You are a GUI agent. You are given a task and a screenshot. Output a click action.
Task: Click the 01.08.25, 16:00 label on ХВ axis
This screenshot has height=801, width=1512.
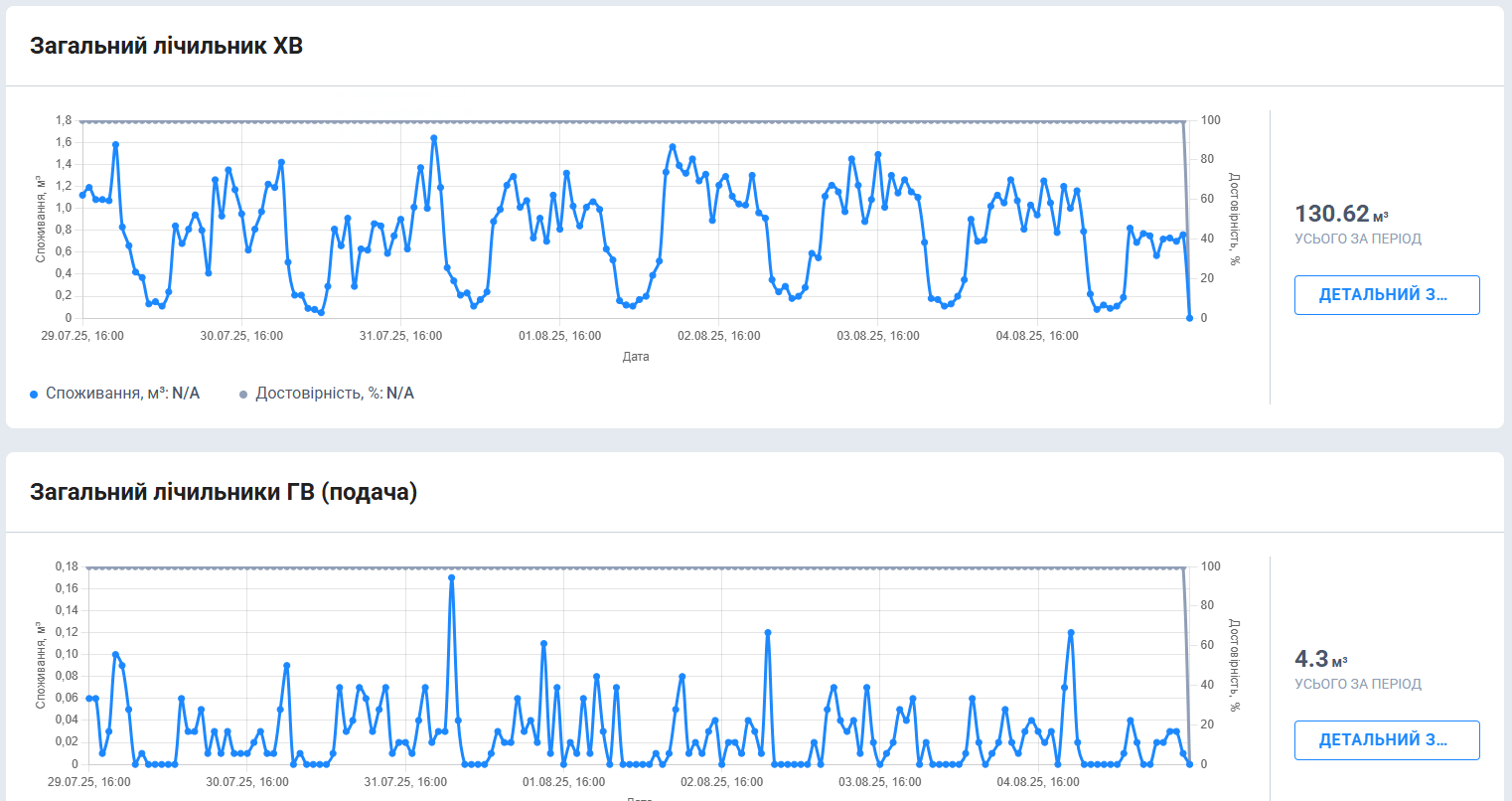click(559, 336)
